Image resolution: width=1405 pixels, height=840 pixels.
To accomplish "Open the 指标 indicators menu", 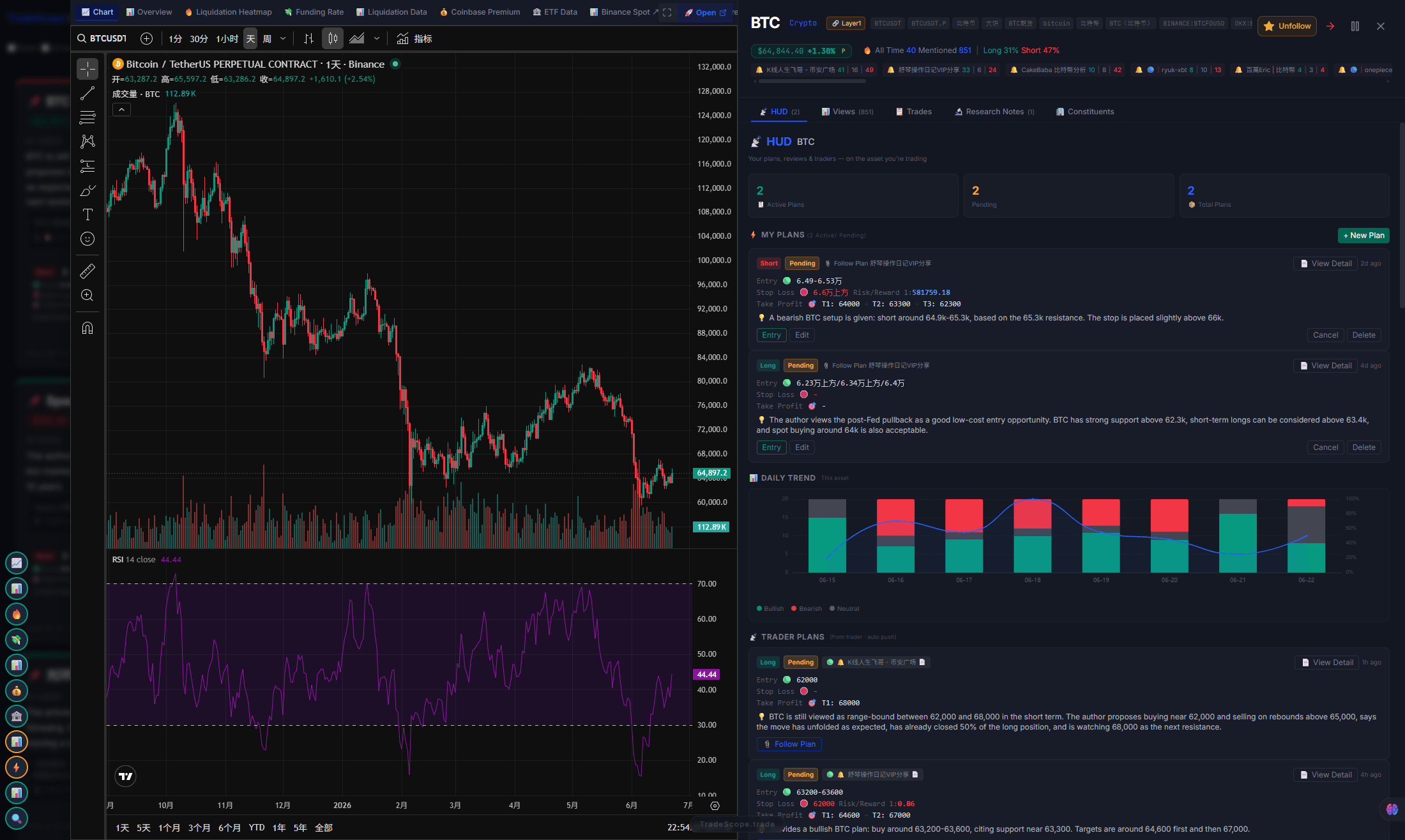I will click(414, 39).
